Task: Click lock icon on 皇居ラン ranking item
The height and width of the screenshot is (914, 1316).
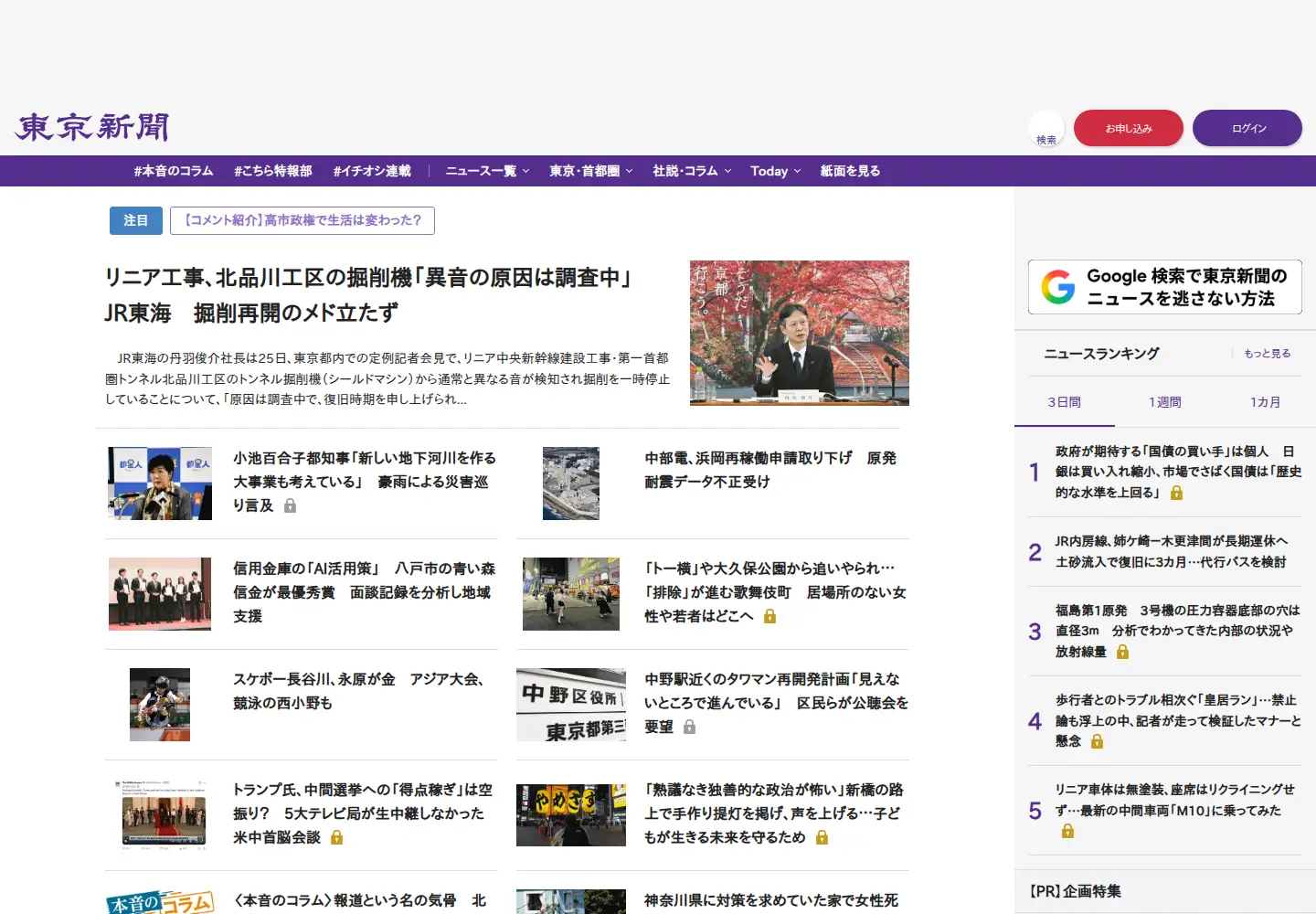Action: click(1097, 741)
